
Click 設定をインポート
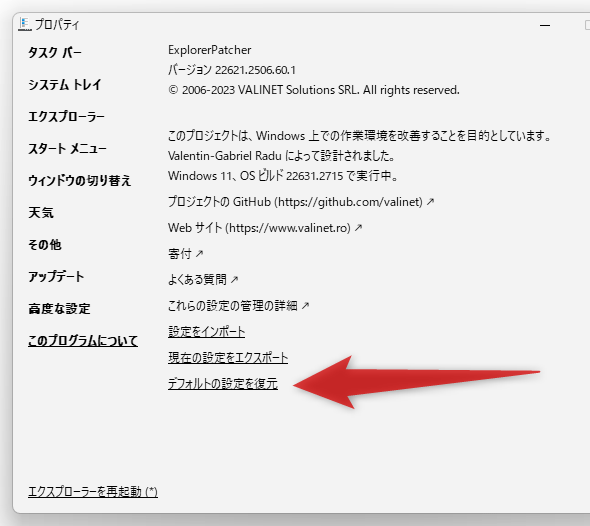coord(206,331)
